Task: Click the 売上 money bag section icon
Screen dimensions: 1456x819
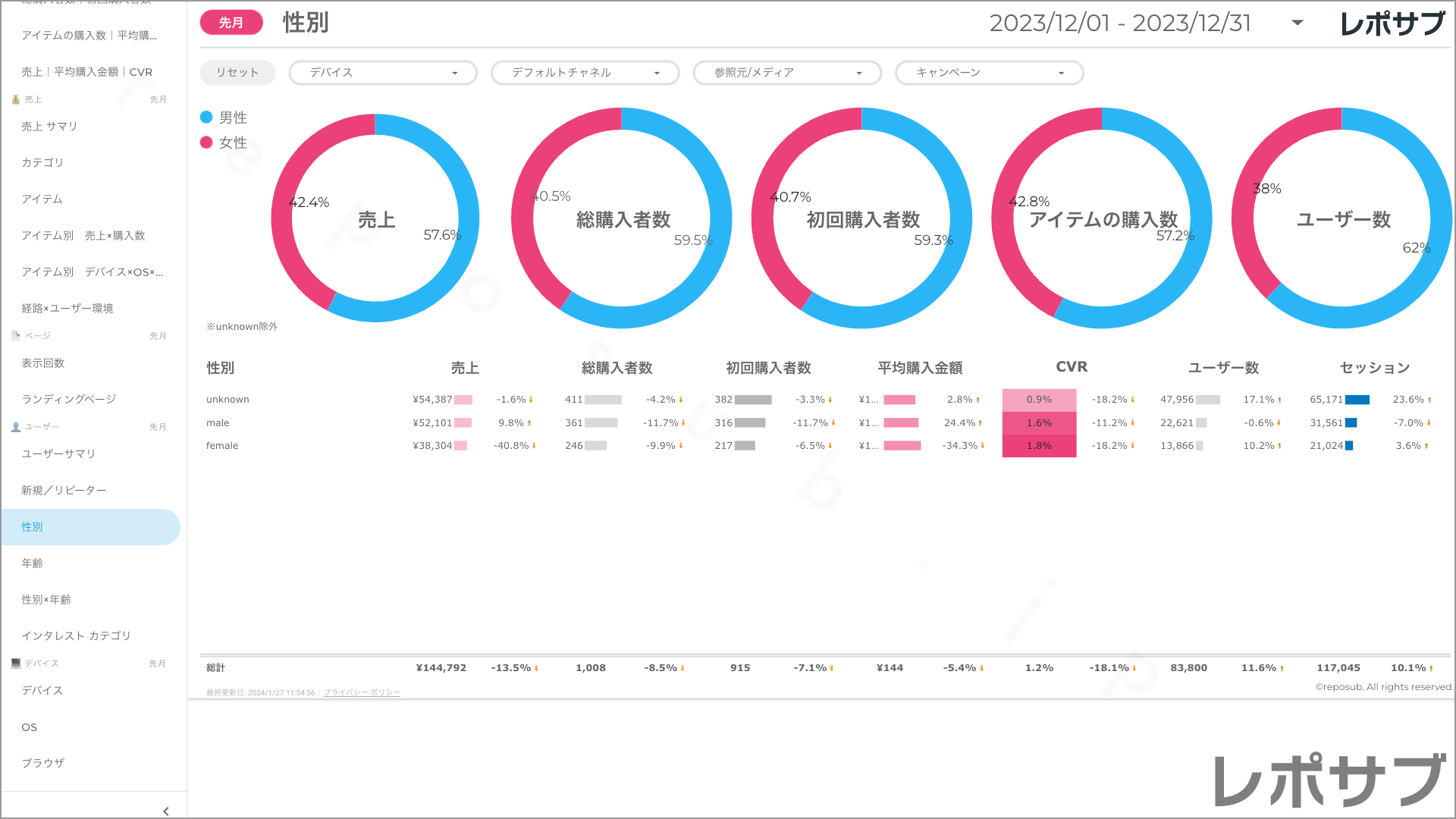Action: point(16,99)
